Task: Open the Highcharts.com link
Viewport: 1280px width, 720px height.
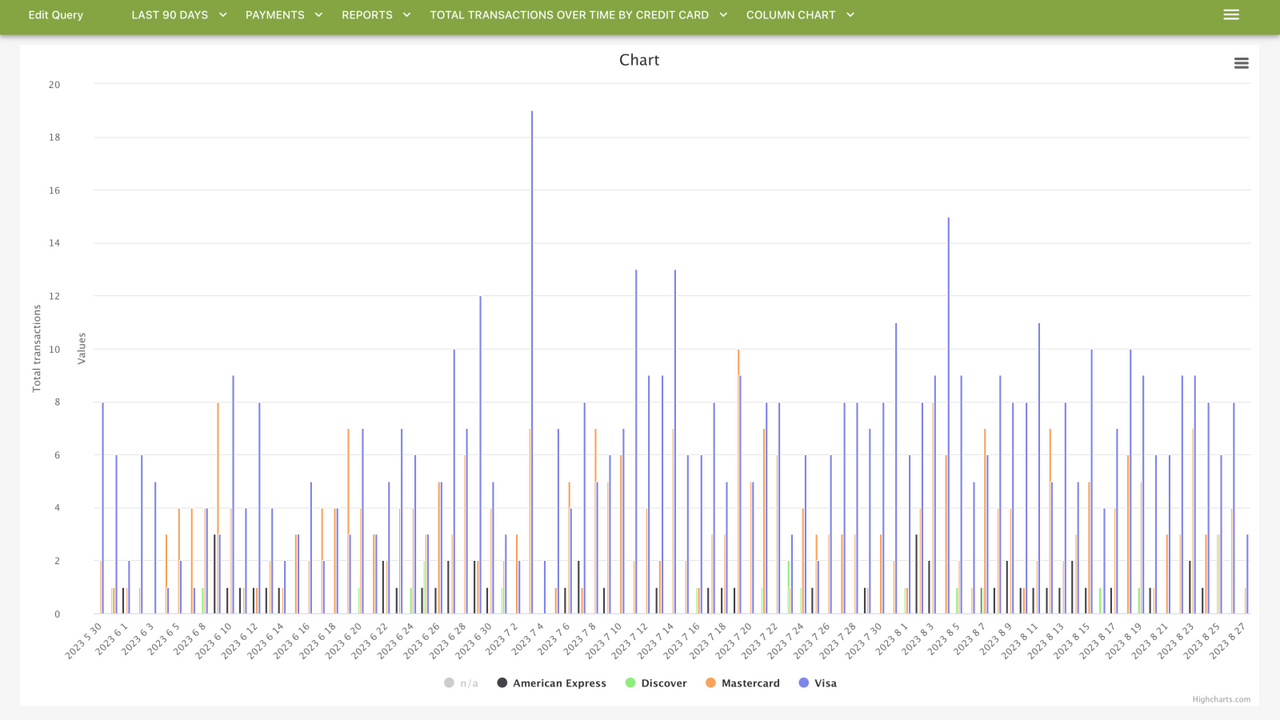Action: coord(1222,699)
